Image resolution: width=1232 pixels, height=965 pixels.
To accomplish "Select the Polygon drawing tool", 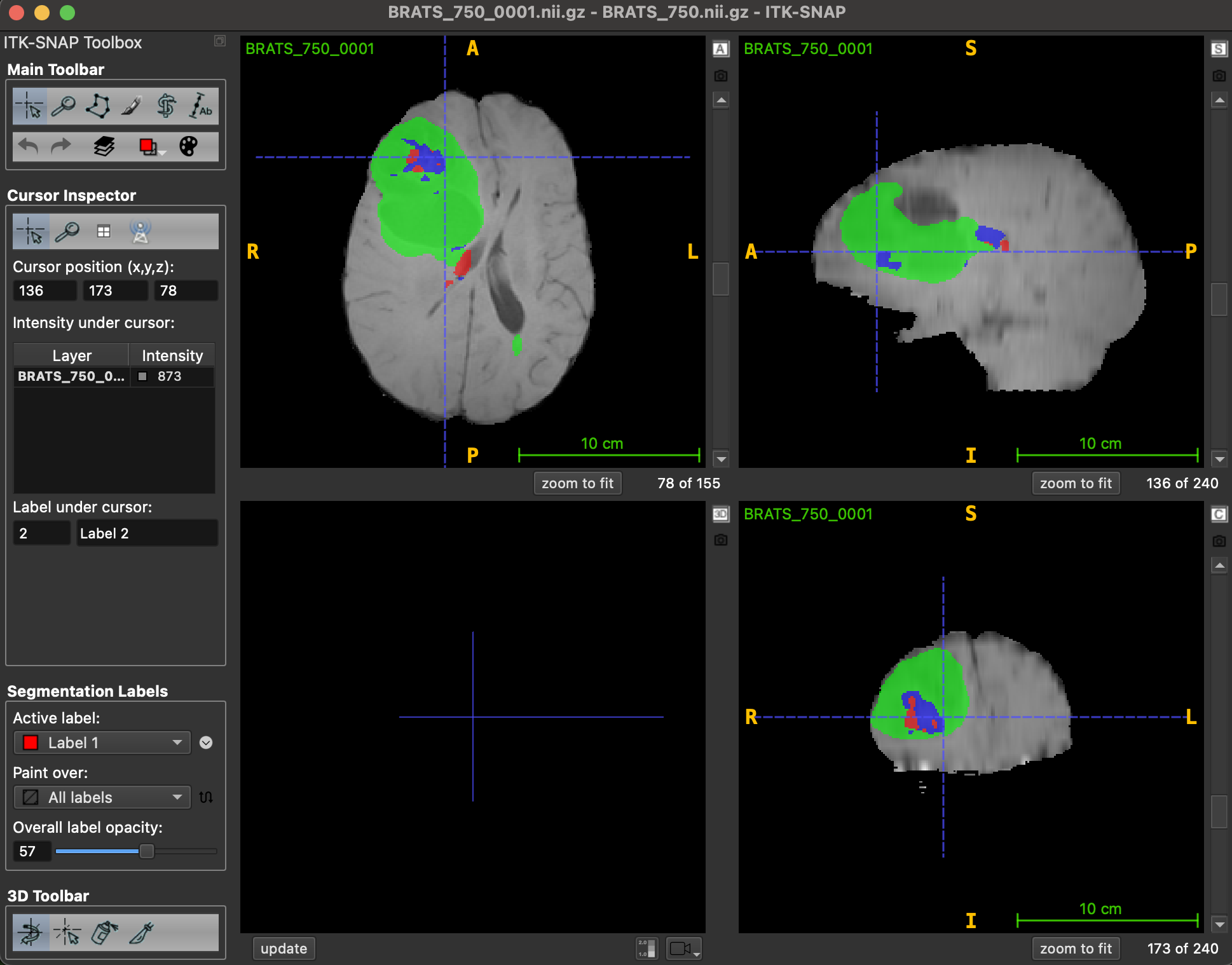I will [x=98, y=106].
